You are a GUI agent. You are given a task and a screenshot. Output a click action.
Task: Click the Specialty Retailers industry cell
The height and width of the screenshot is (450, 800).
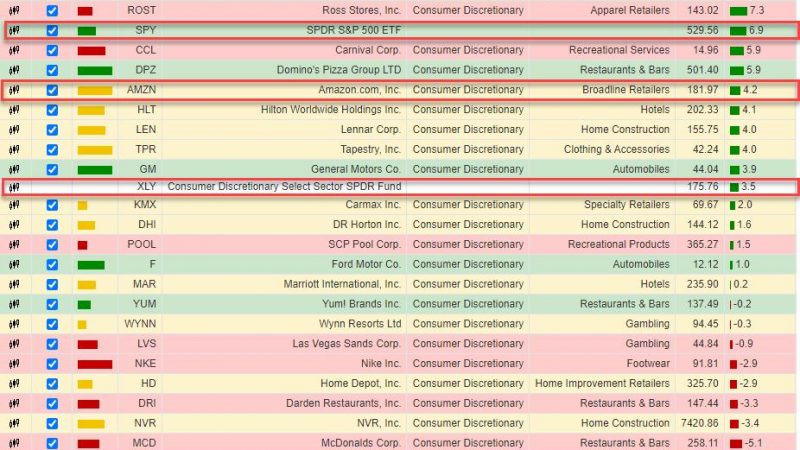pyautogui.click(x=627, y=205)
